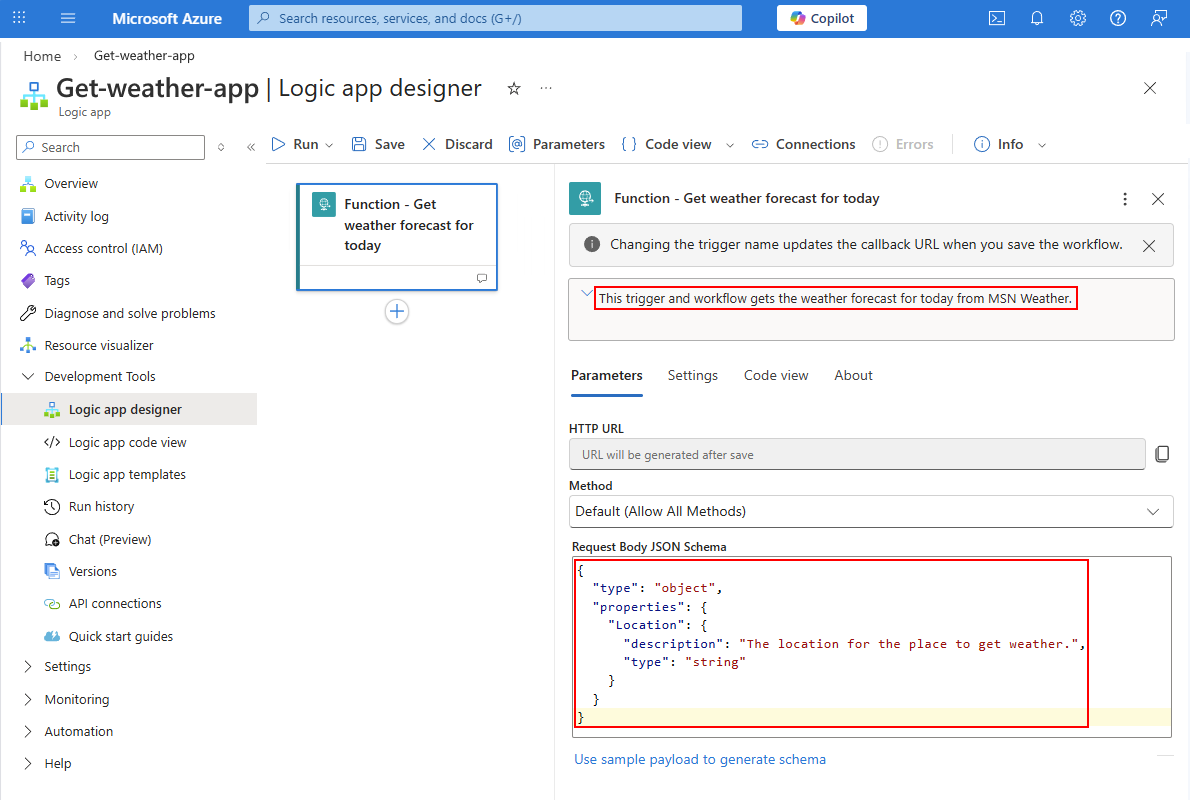Expand the Info dropdown chevron
The height and width of the screenshot is (800, 1190).
[x=1042, y=145]
